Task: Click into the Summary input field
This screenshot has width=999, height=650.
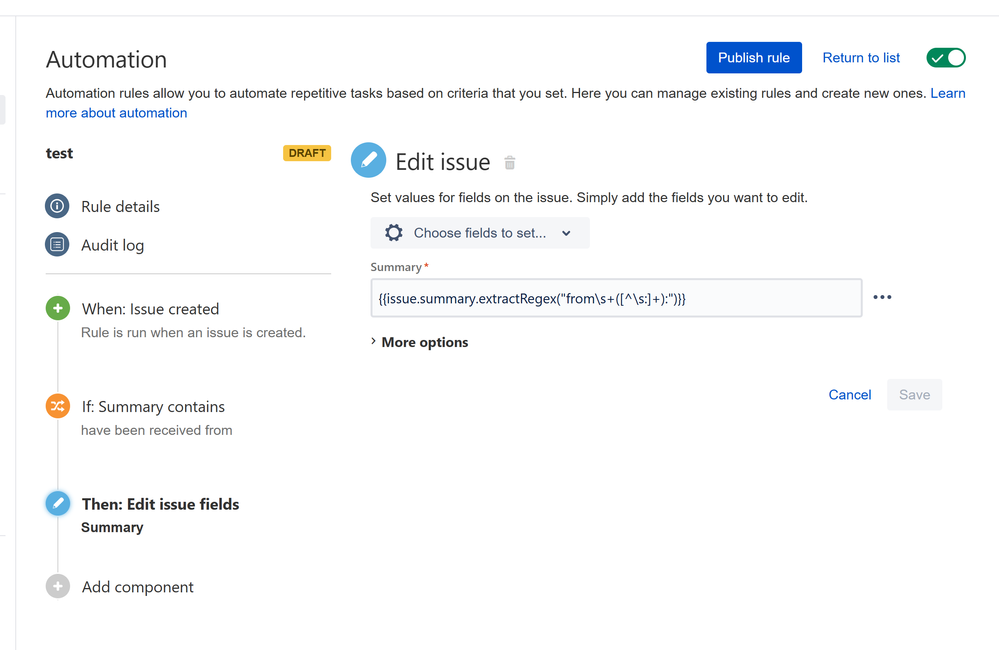Action: (616, 298)
